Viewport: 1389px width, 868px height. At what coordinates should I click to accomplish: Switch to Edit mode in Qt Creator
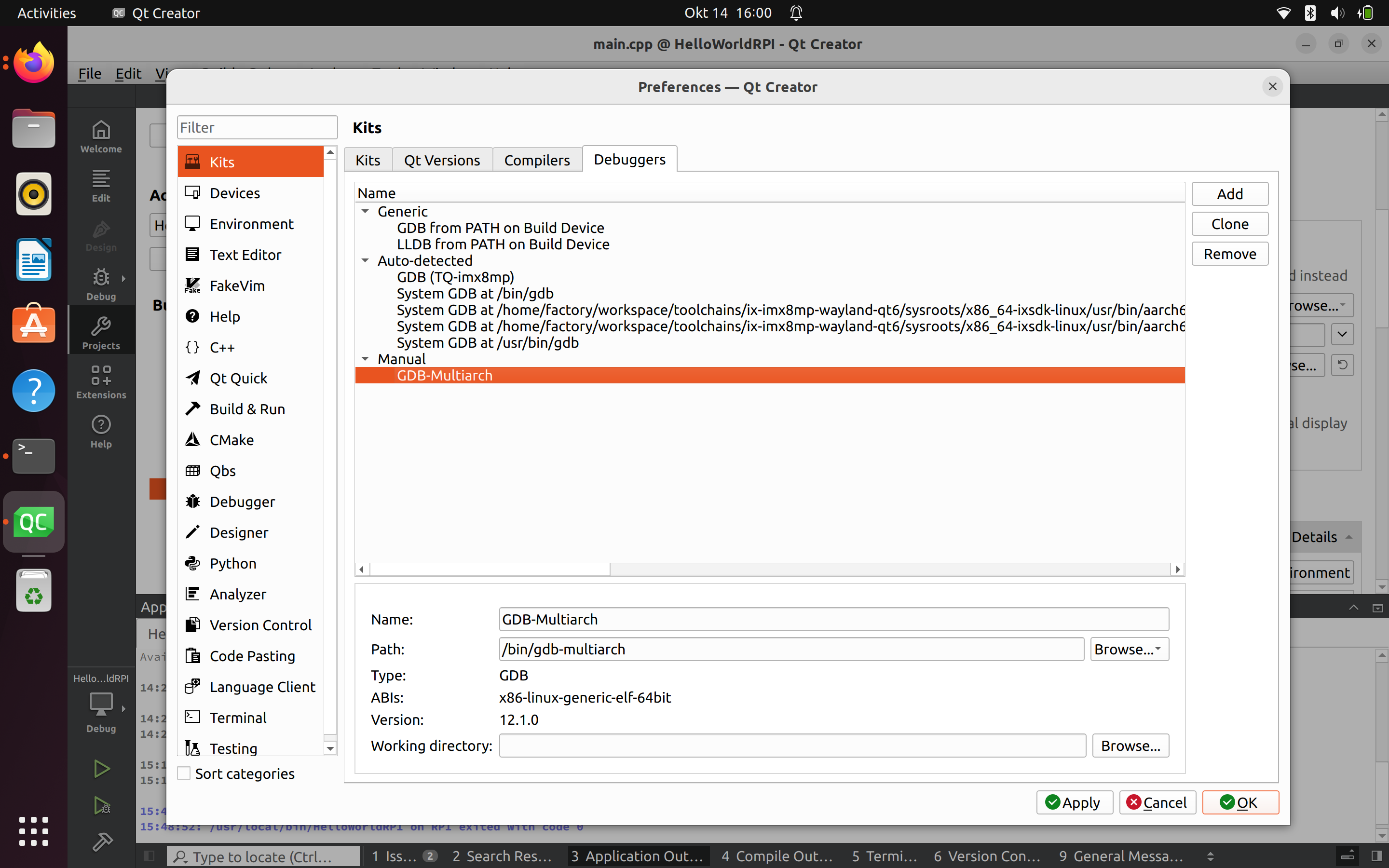click(x=101, y=186)
